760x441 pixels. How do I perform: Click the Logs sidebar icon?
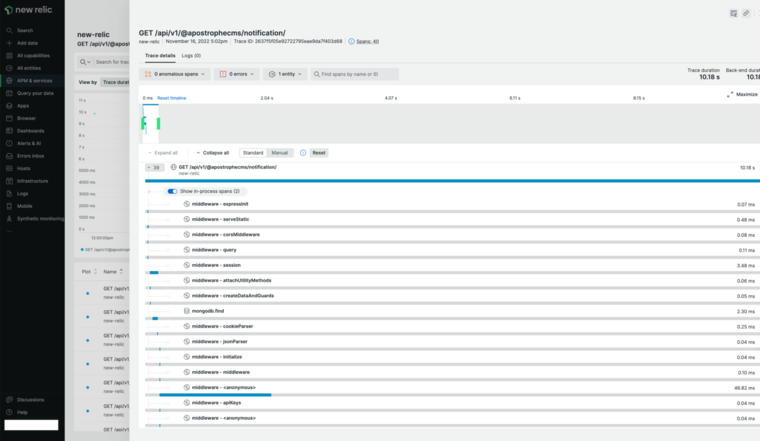pos(9,193)
